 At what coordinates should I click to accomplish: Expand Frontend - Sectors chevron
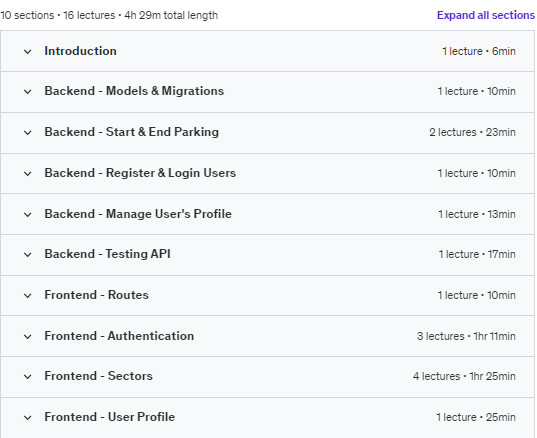coord(28,377)
